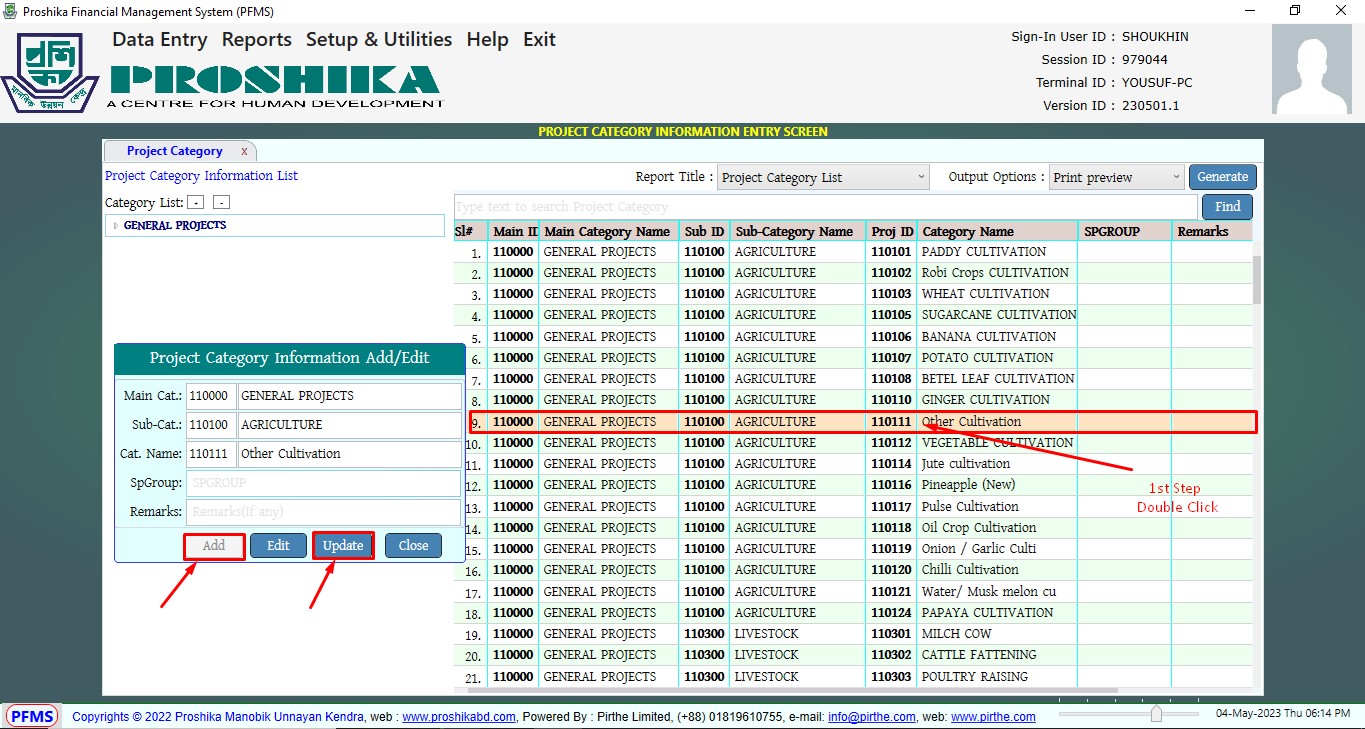1365x729 pixels.
Task: Click second Category List toggle button
Action: 221,203
